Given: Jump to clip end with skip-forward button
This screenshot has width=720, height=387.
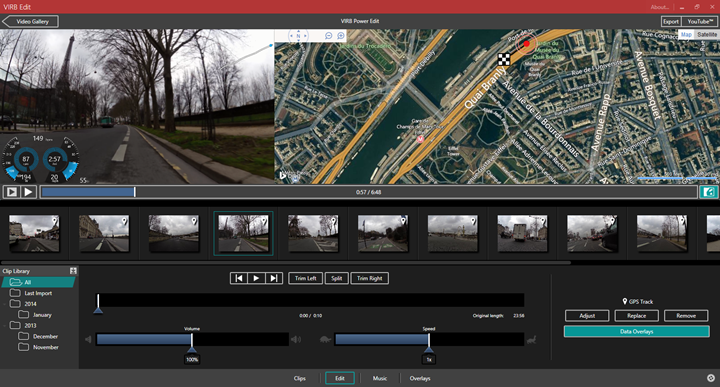Looking at the screenshot, I should point(274,278).
